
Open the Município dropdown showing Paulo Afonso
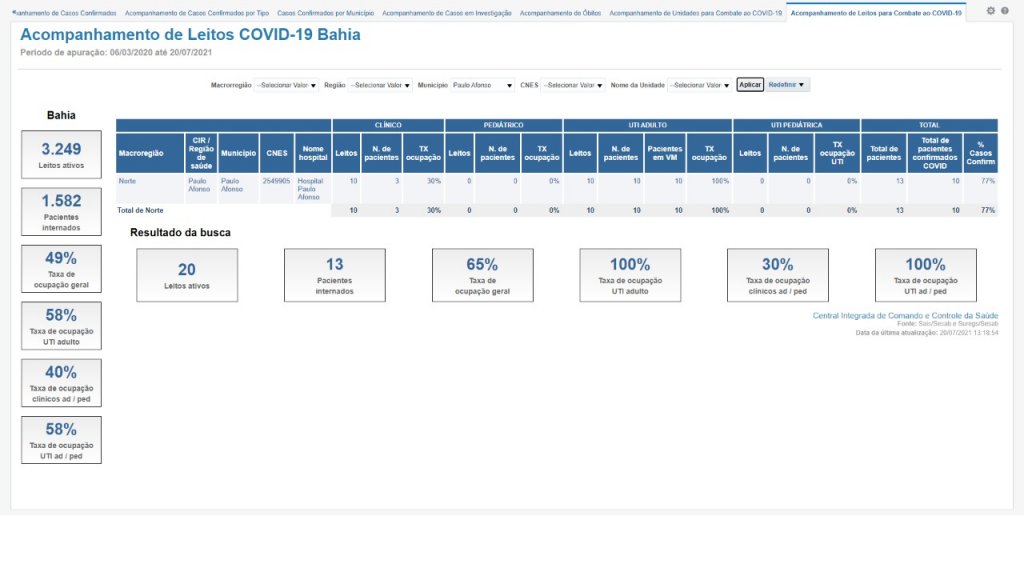tap(482, 85)
